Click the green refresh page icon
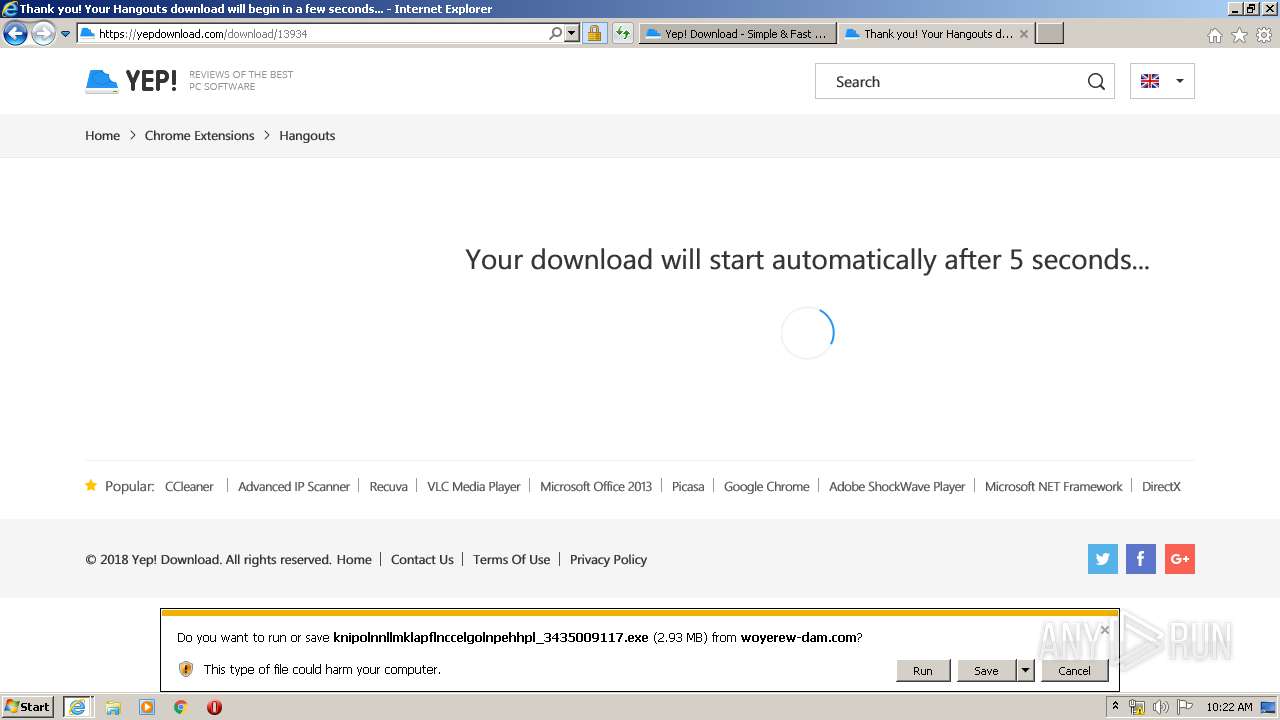Screen dimensions: 1280x720 [623, 33]
